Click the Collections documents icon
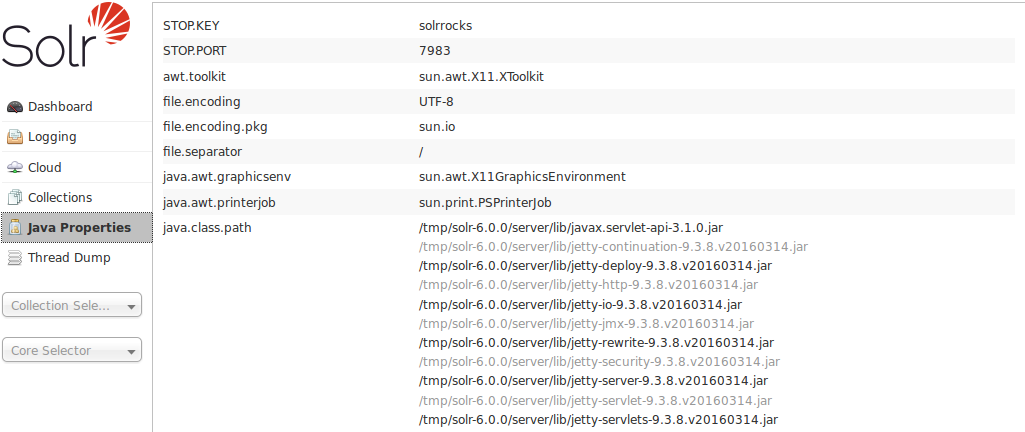 15,197
